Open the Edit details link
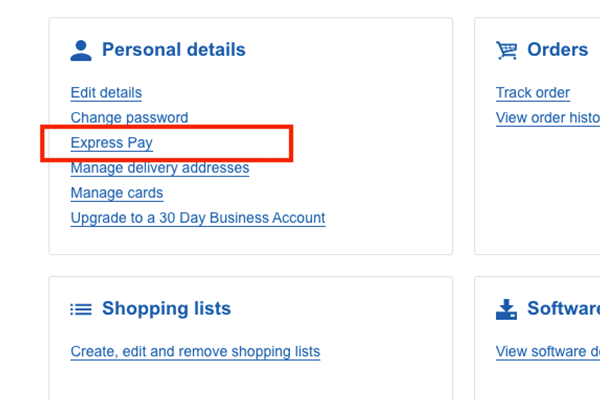 [106, 93]
